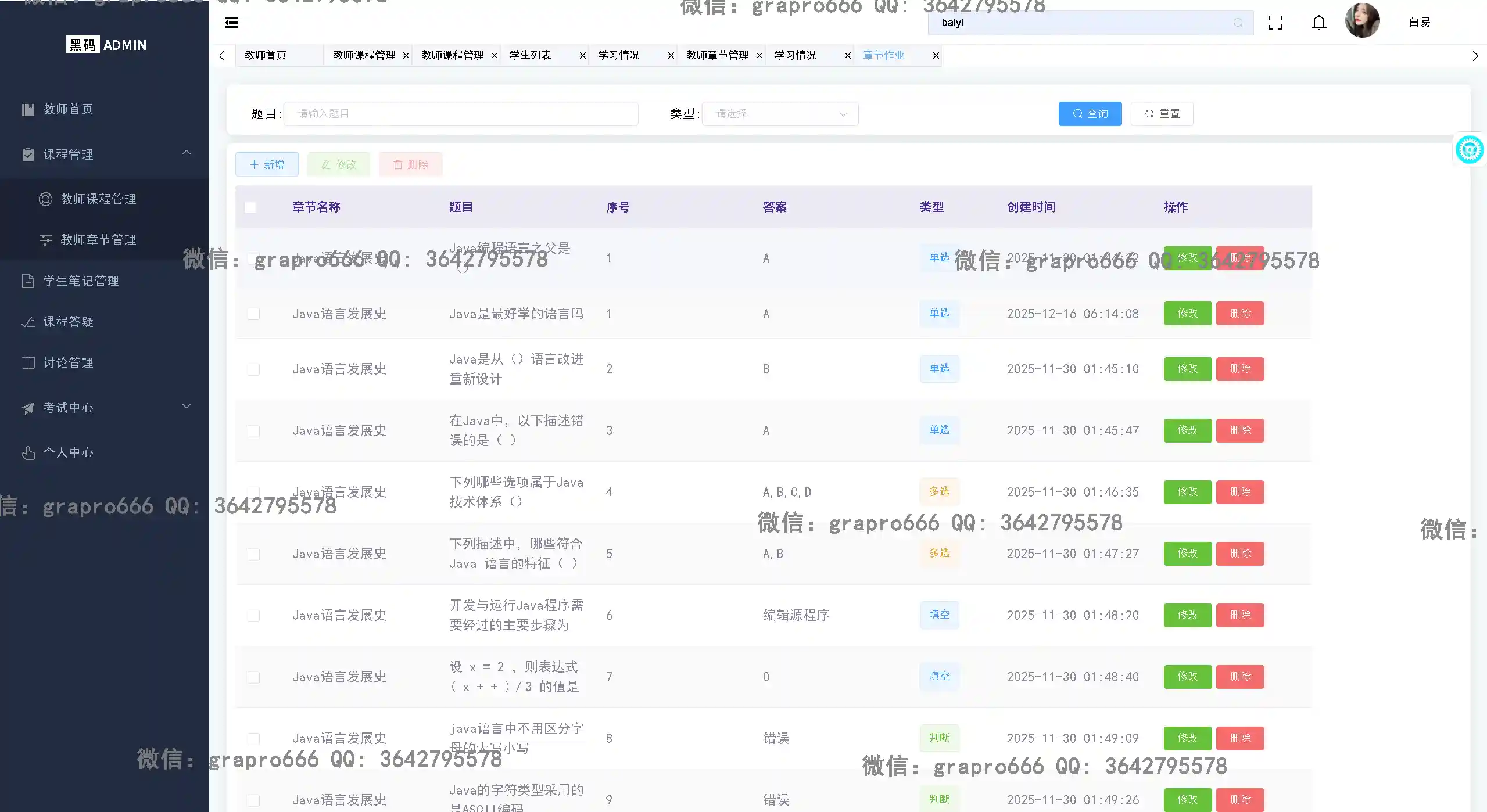
Task: Click the search magnifier in header search box
Action: point(1238,23)
